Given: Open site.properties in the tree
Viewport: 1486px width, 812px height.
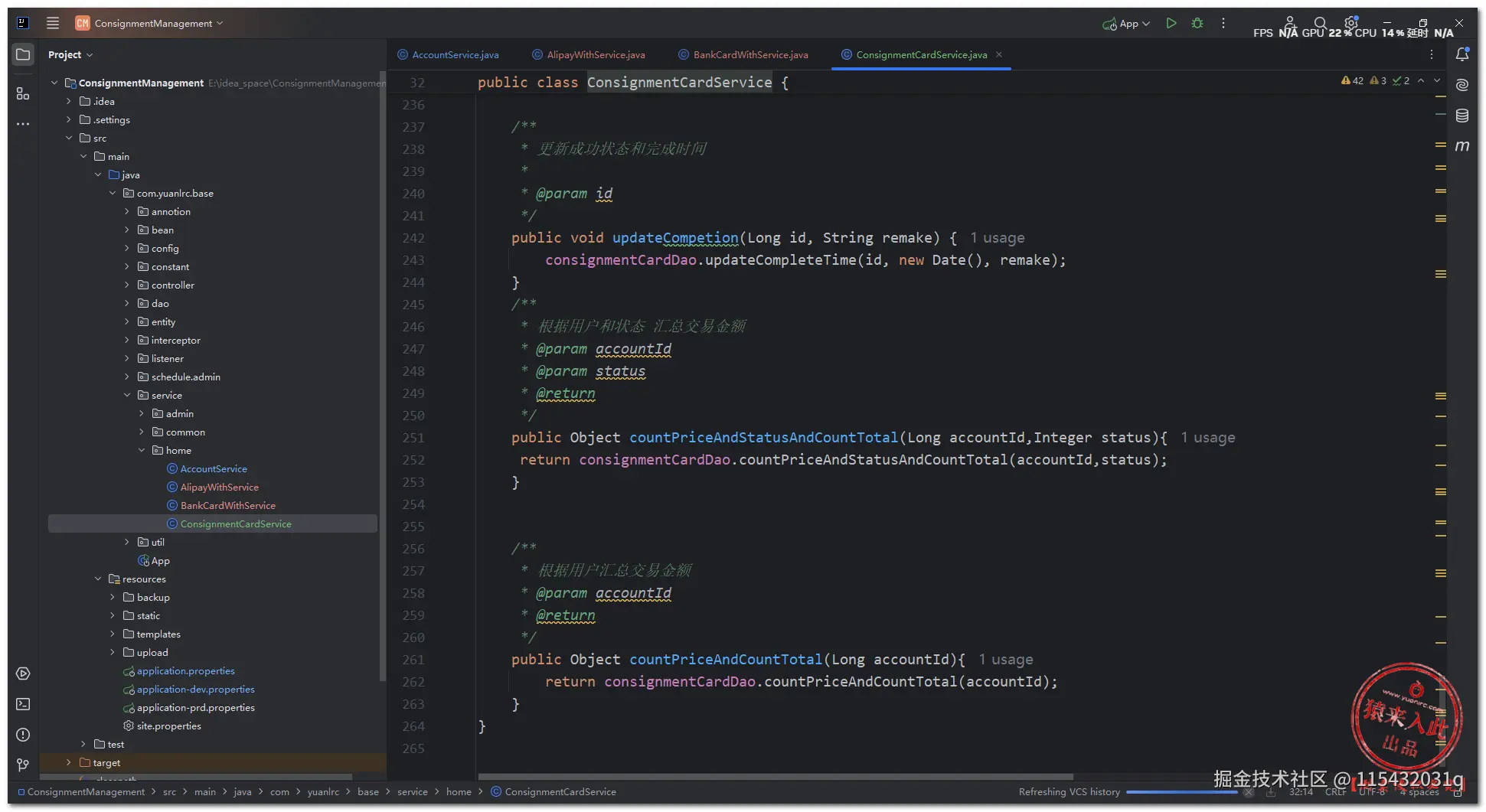Looking at the screenshot, I should coord(169,726).
